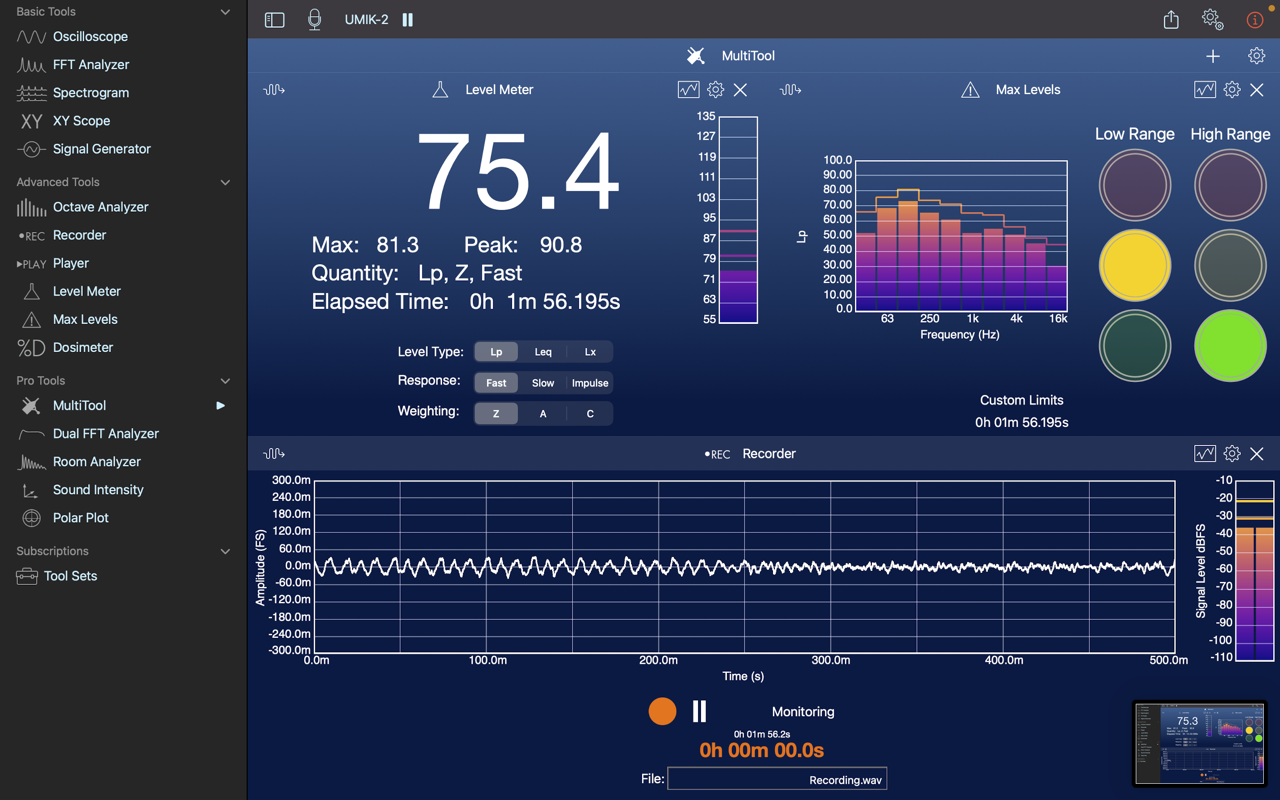Pause the Recorder monitoring
The image size is (1280, 800).
coord(700,711)
